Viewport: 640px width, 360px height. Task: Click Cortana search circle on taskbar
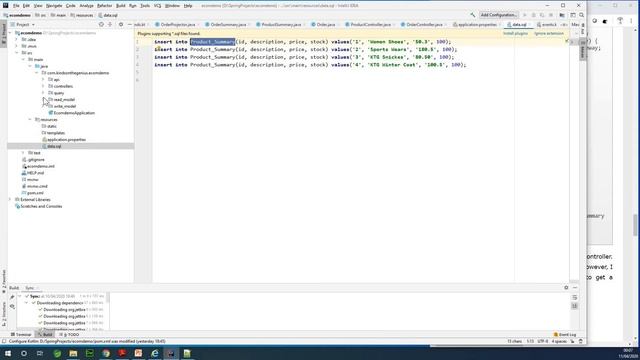point(24,353)
